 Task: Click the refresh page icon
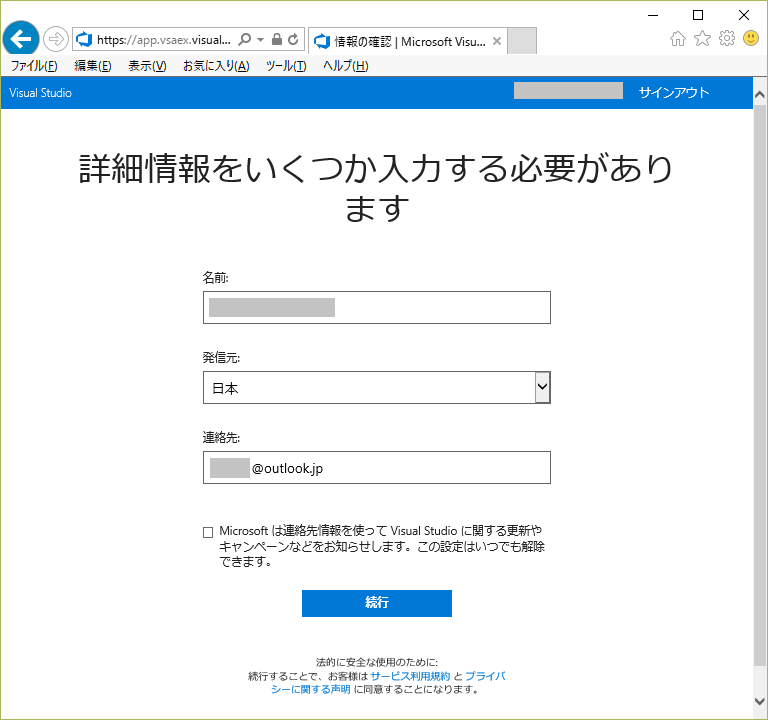click(x=293, y=40)
